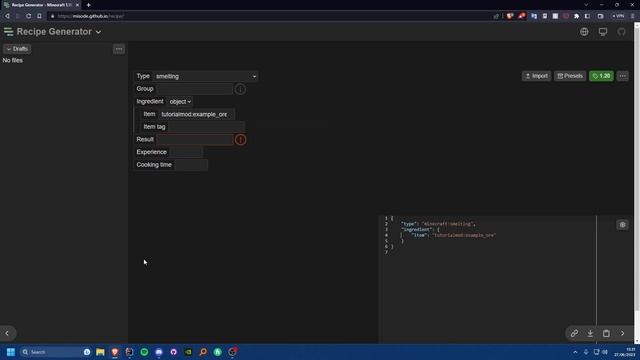Collapse sidebar with left chevron button
640x360 pixels.
point(7,333)
